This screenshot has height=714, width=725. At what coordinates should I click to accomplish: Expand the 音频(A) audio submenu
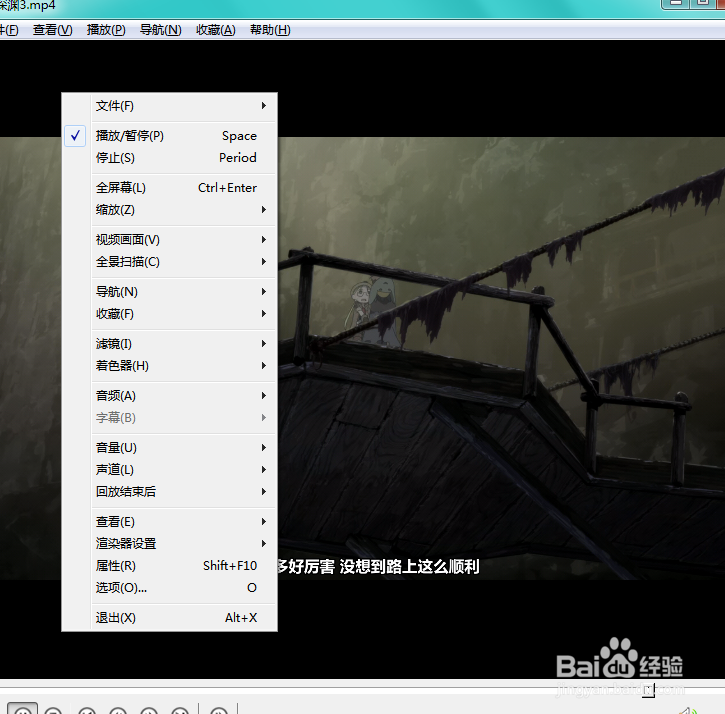pyautogui.click(x=169, y=396)
